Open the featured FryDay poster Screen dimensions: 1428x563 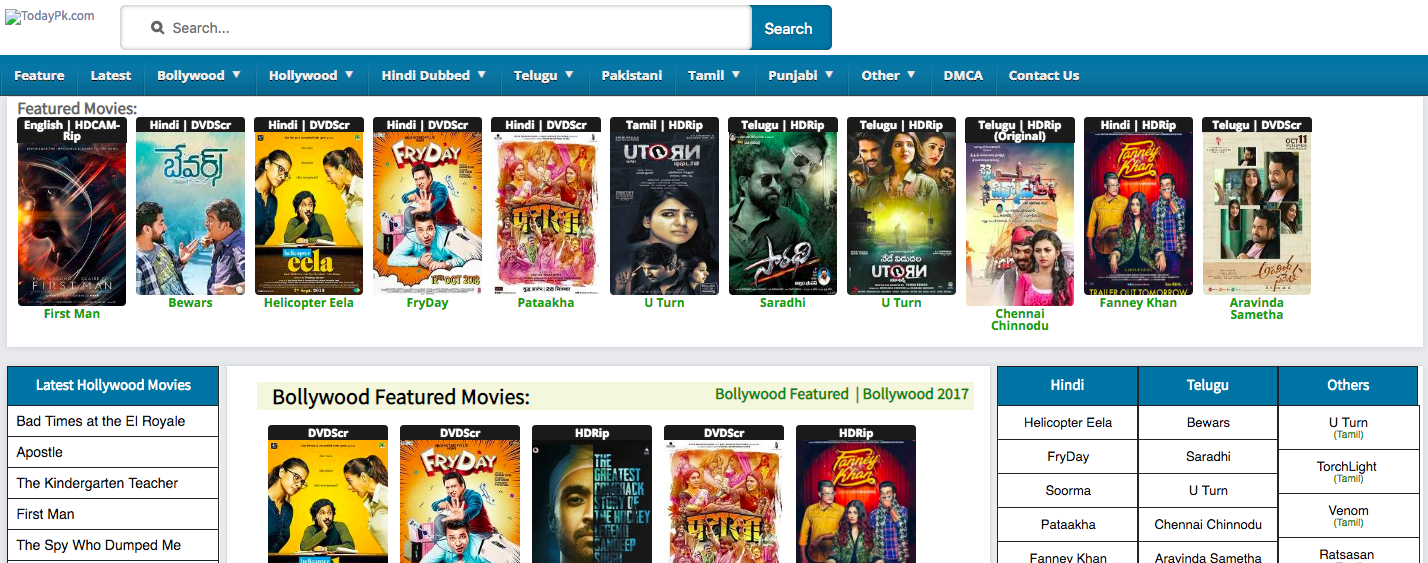tap(427, 213)
